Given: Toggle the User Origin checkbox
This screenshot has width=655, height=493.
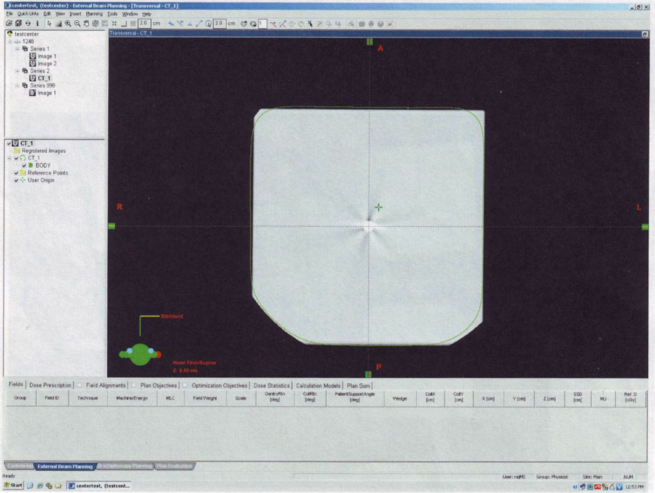Looking at the screenshot, I should point(16,179).
